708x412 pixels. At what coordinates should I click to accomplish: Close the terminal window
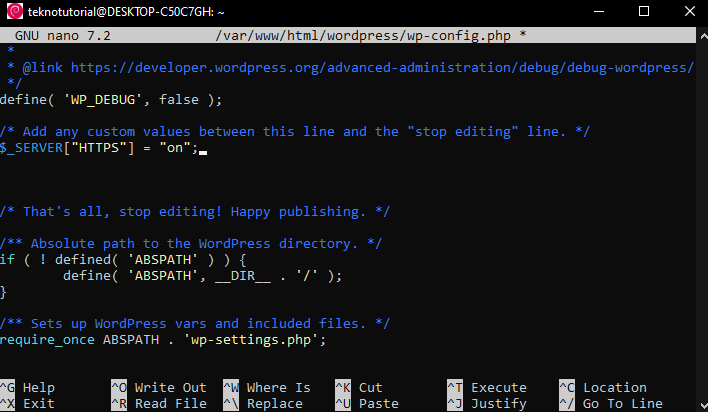tap(689, 11)
